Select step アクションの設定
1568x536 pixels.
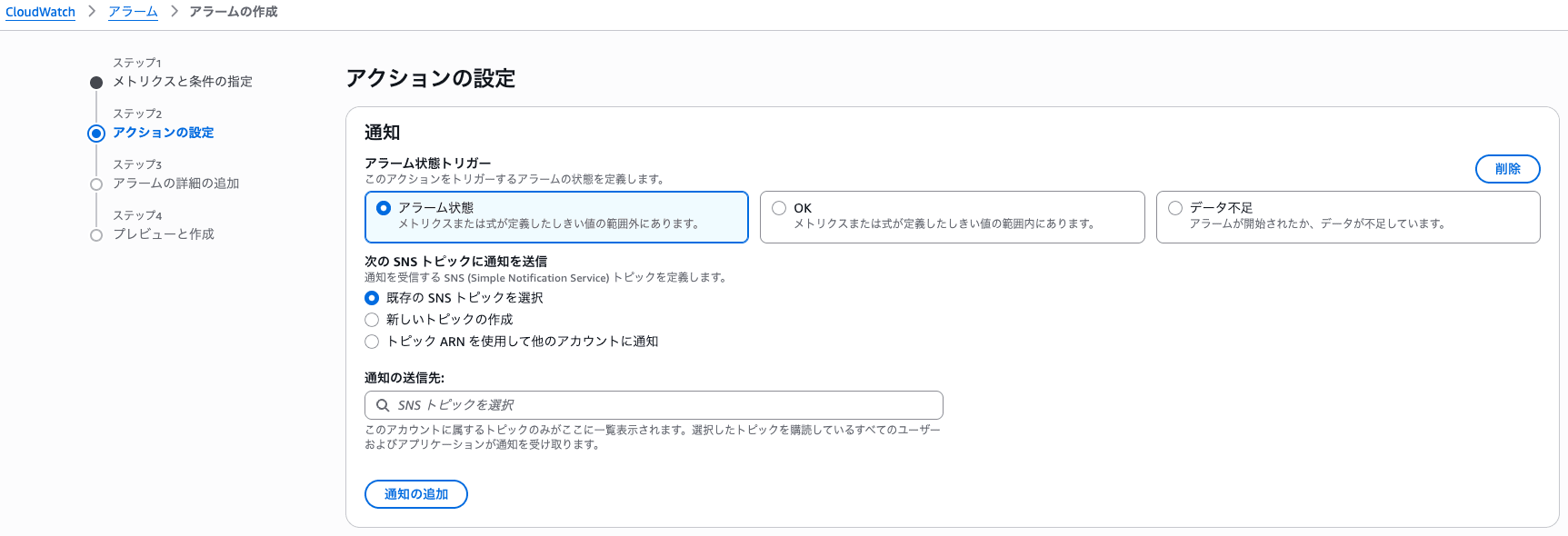164,133
